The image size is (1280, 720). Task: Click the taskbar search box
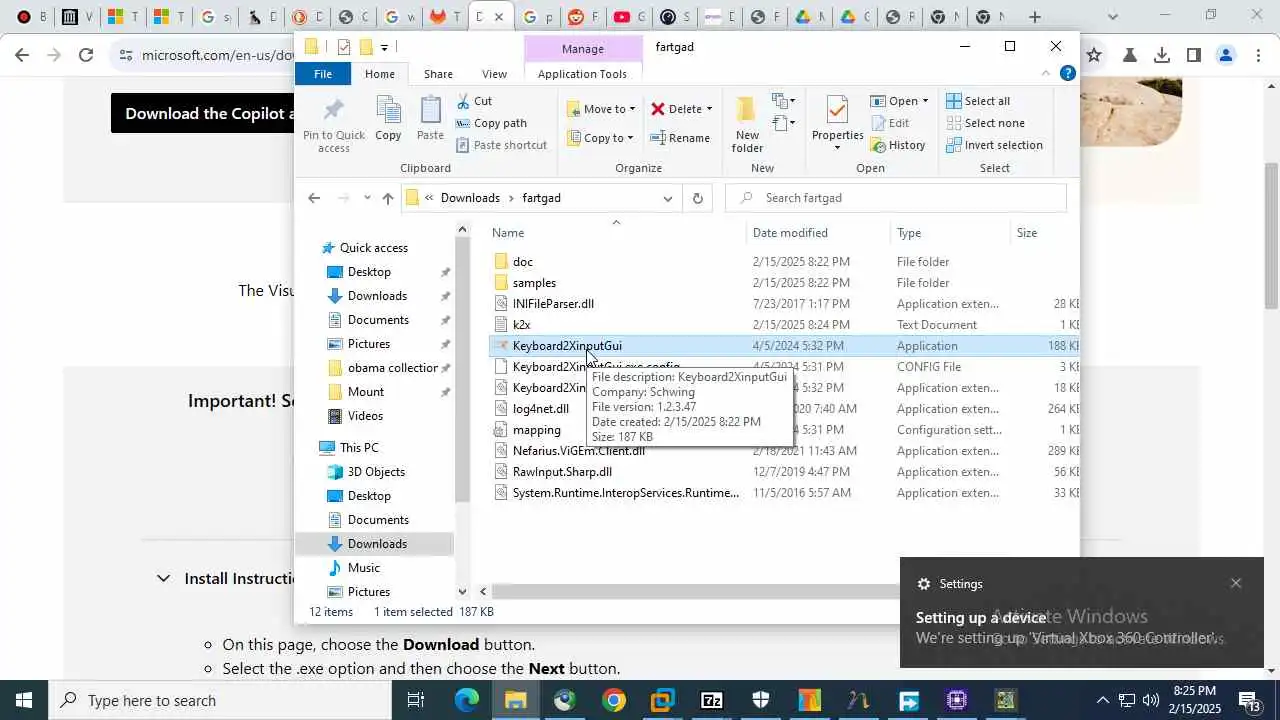tap(220, 700)
